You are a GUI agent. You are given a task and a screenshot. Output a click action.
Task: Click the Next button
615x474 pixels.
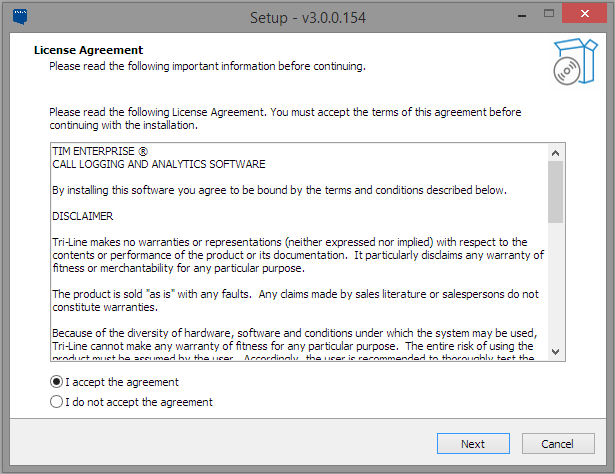click(x=473, y=443)
